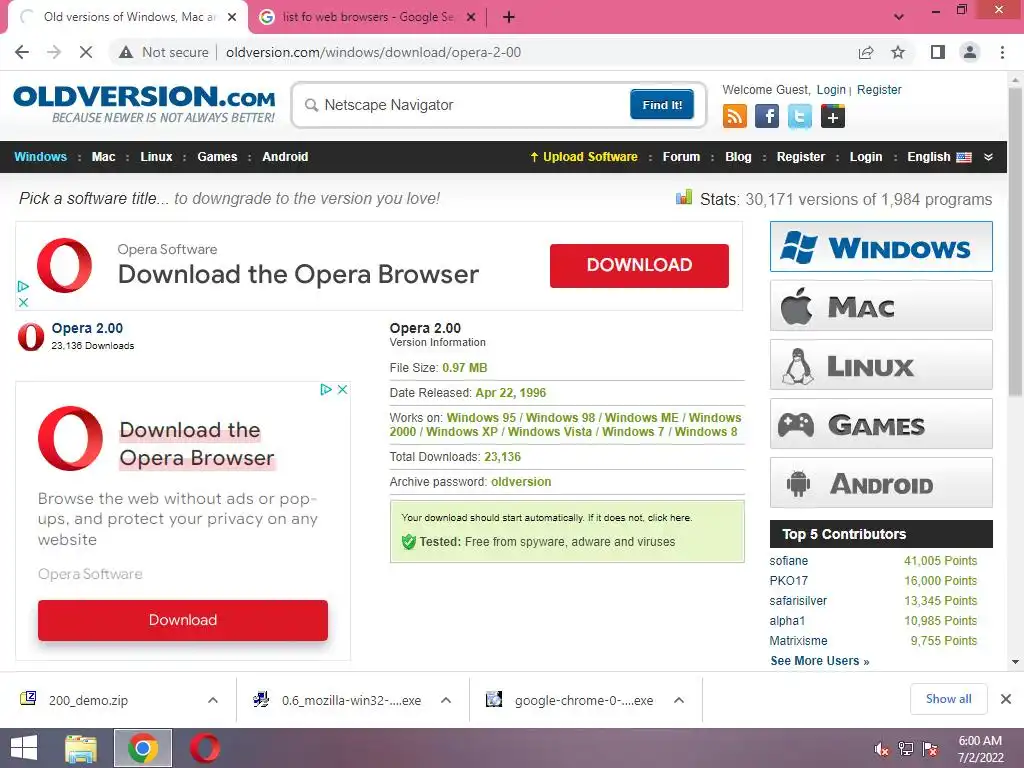Open the Chrome three-dot menu
Image resolution: width=1024 pixels, height=768 pixels.
pyautogui.click(x=1002, y=52)
